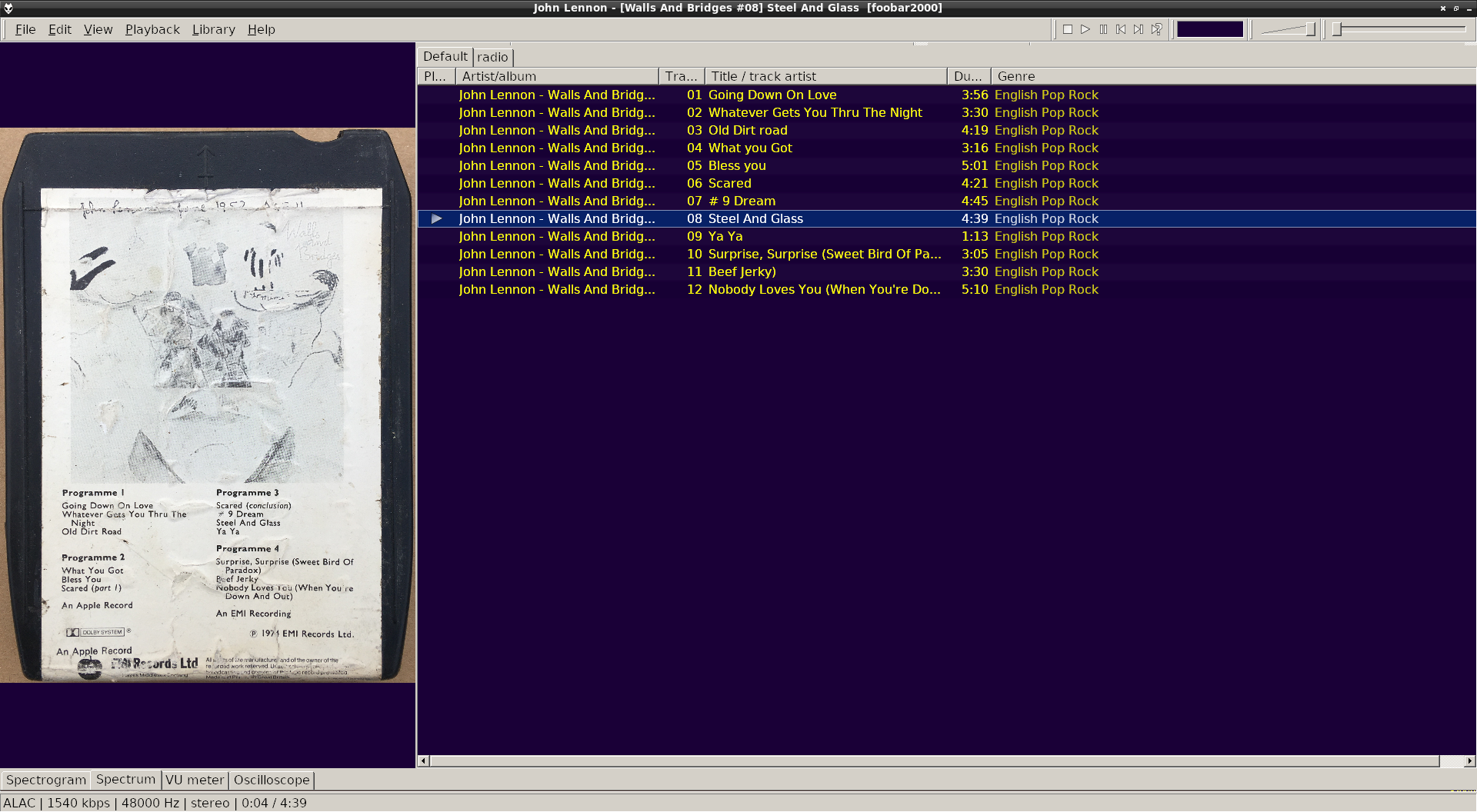Click the Stop playback button
This screenshot has height=812, width=1477.
click(1068, 29)
